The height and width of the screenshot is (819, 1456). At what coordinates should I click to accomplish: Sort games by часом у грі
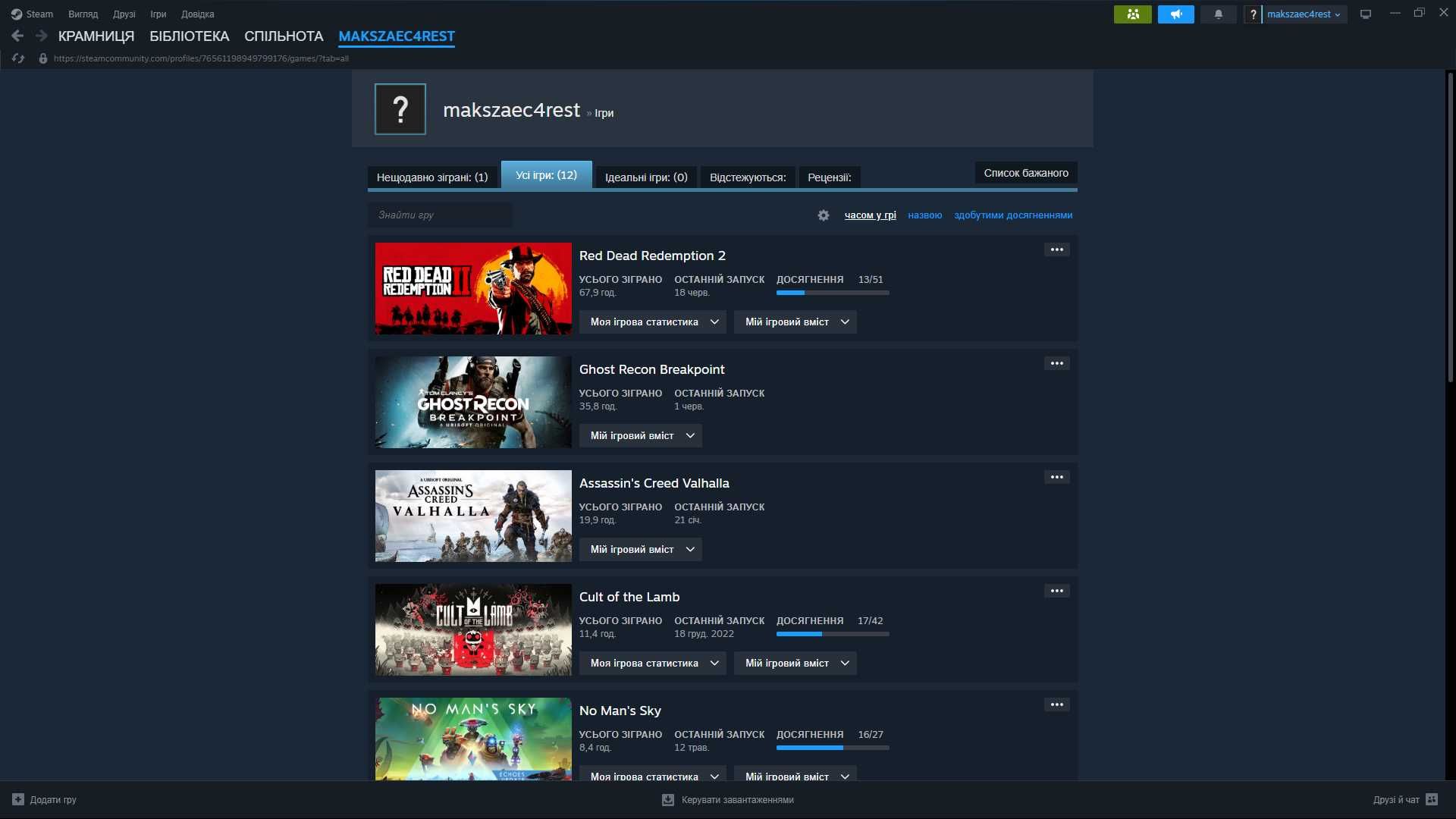(870, 215)
